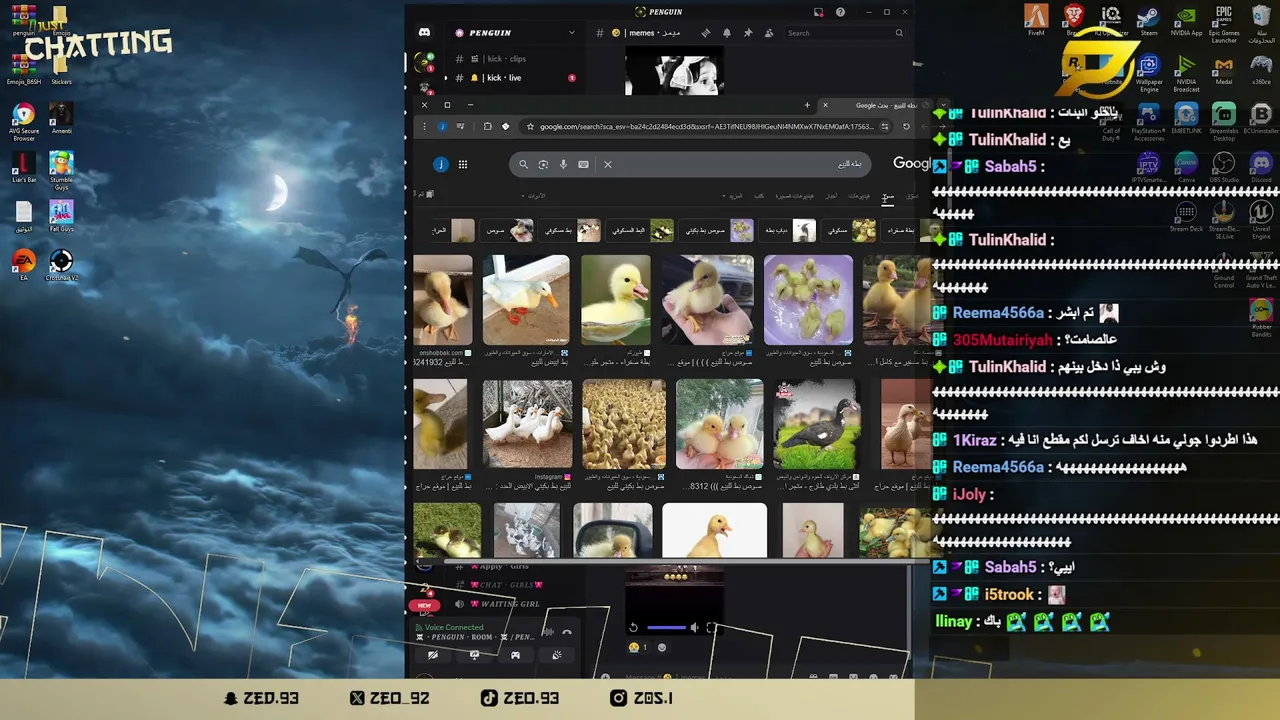Open browser extensions puzzle icon
Viewport: 1280px width, 720px height.
tap(488, 127)
